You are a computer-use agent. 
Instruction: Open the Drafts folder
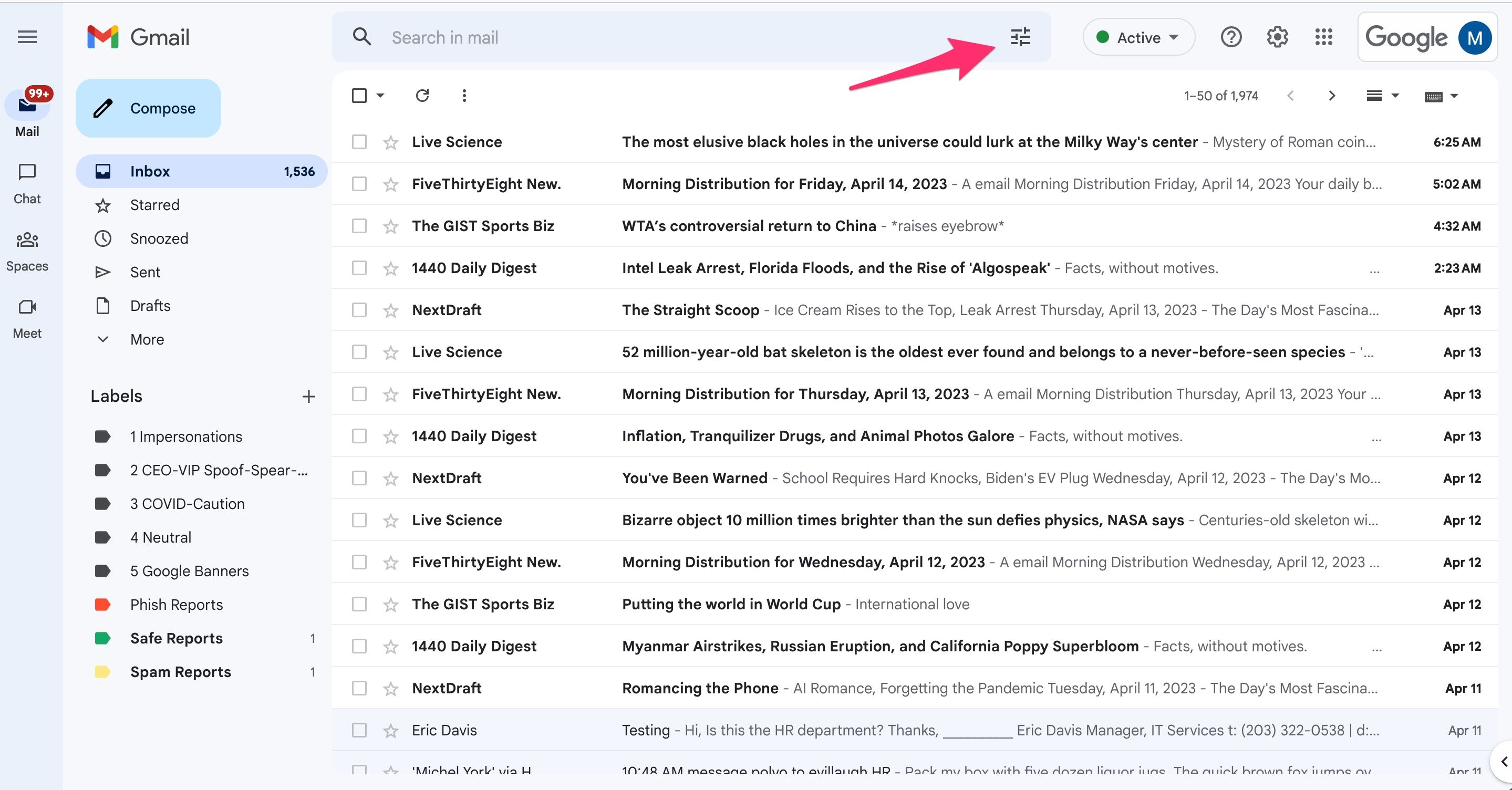(201, 306)
